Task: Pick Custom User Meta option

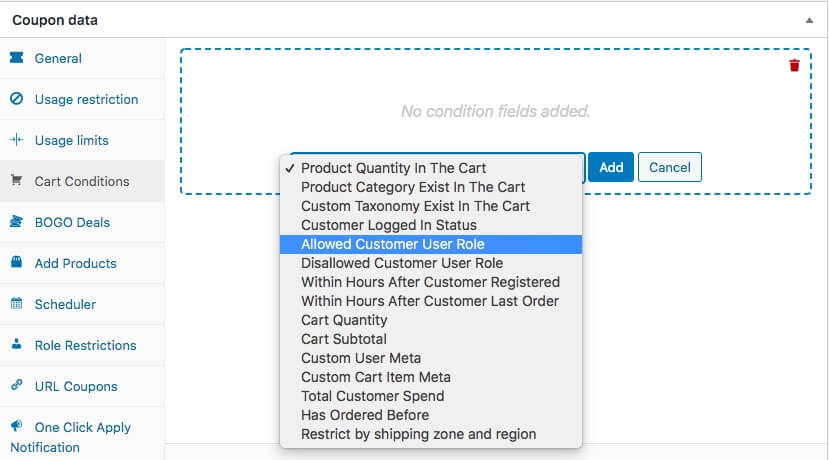Action: (431, 358)
